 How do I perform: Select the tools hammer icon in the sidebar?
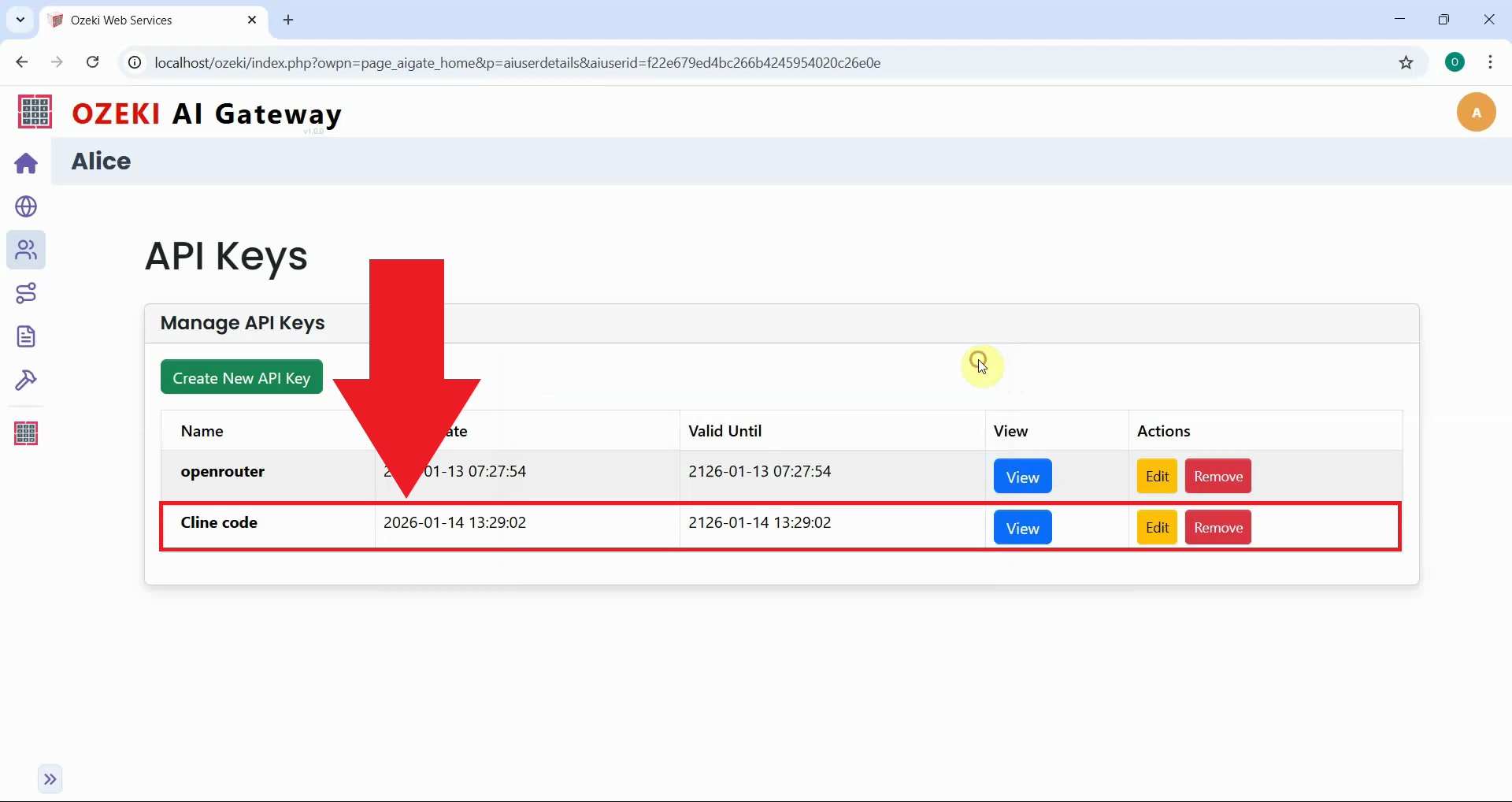tap(26, 381)
